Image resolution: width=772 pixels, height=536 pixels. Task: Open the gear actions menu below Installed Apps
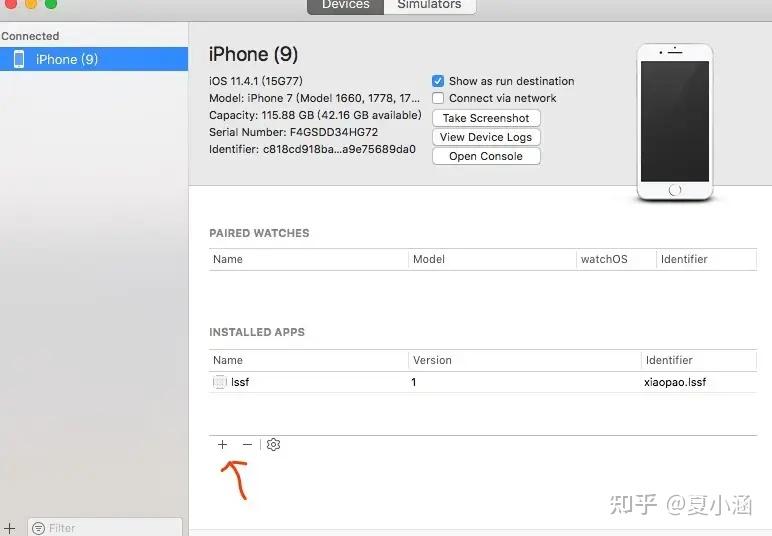[273, 444]
